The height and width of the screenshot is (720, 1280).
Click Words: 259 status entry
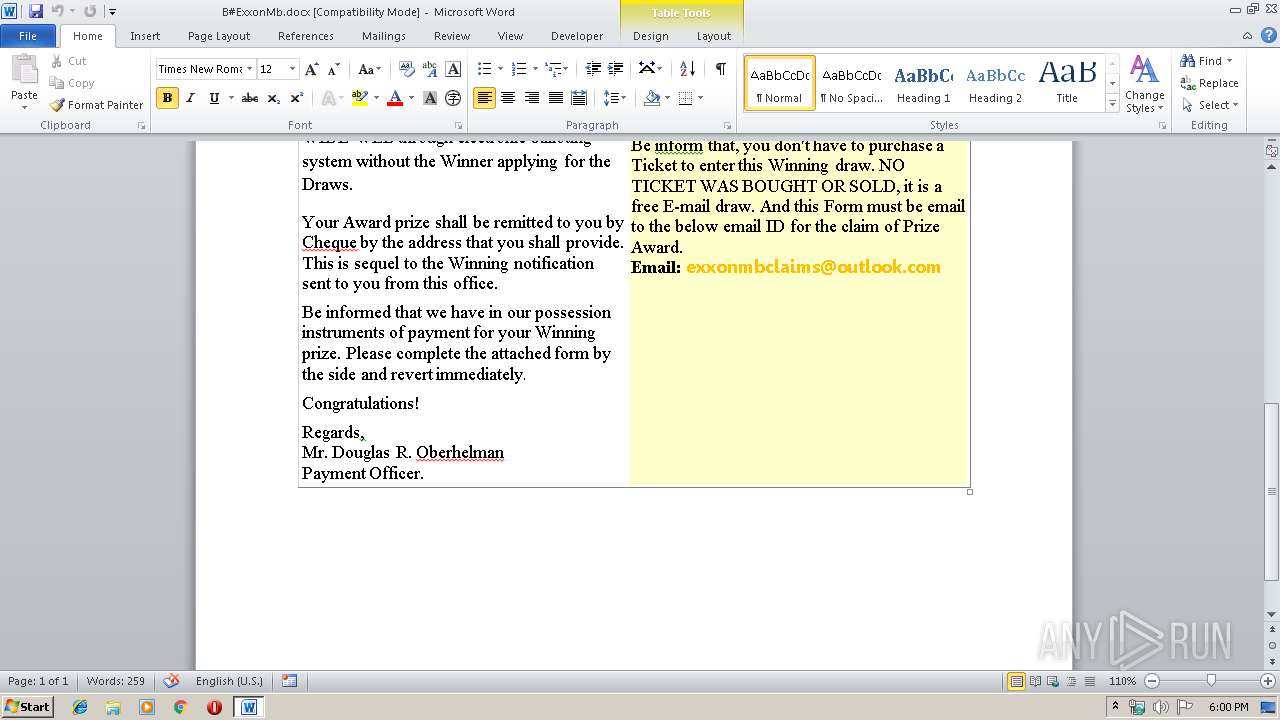[115, 681]
